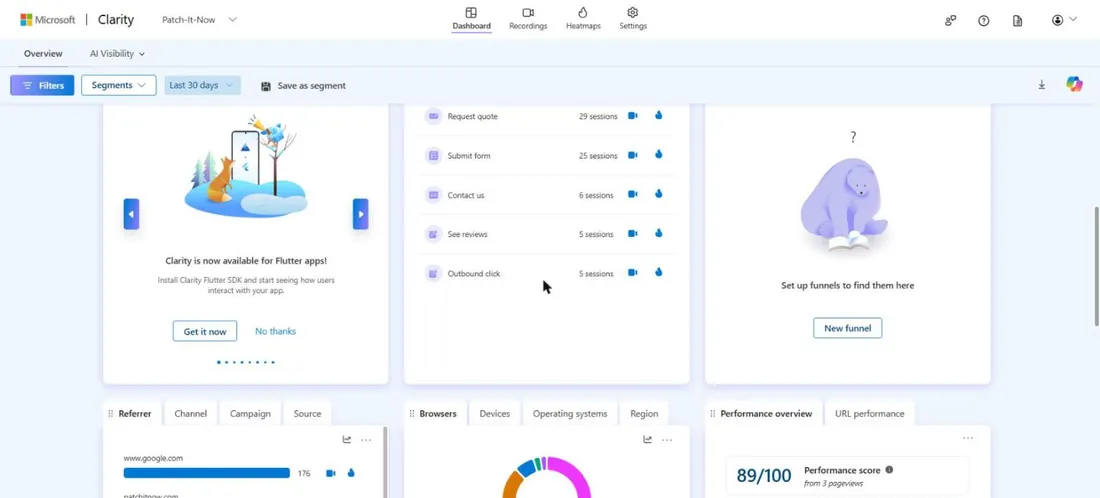Click the share team icon in header
This screenshot has width=1100, height=498.
pos(951,20)
